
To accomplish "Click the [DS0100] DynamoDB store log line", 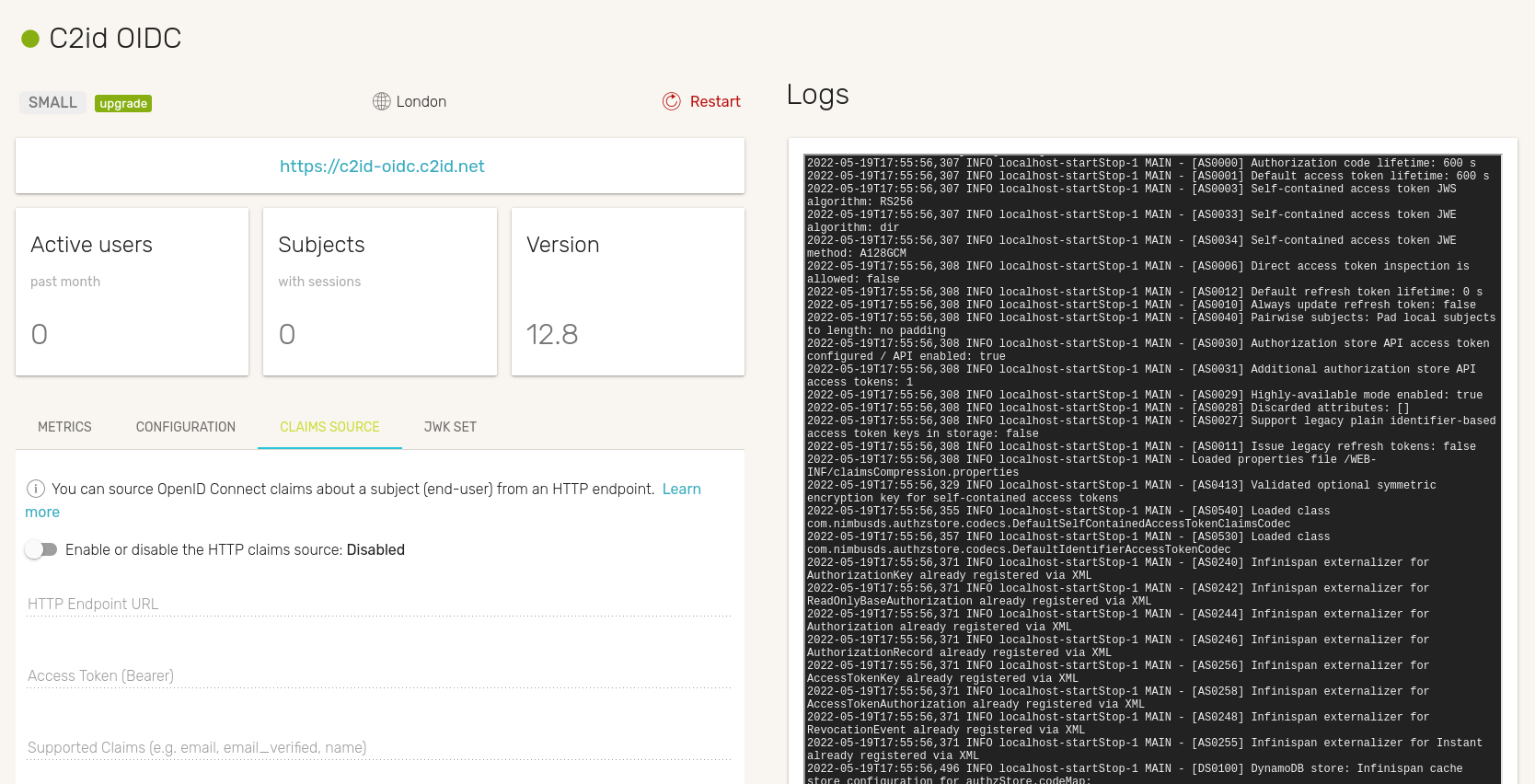I will click(x=1135, y=774).
